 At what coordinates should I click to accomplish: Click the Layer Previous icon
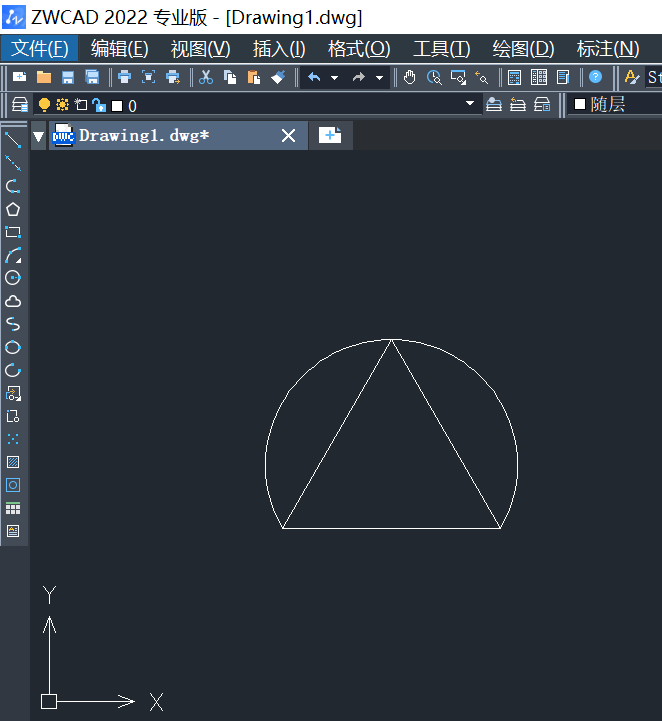coord(518,104)
